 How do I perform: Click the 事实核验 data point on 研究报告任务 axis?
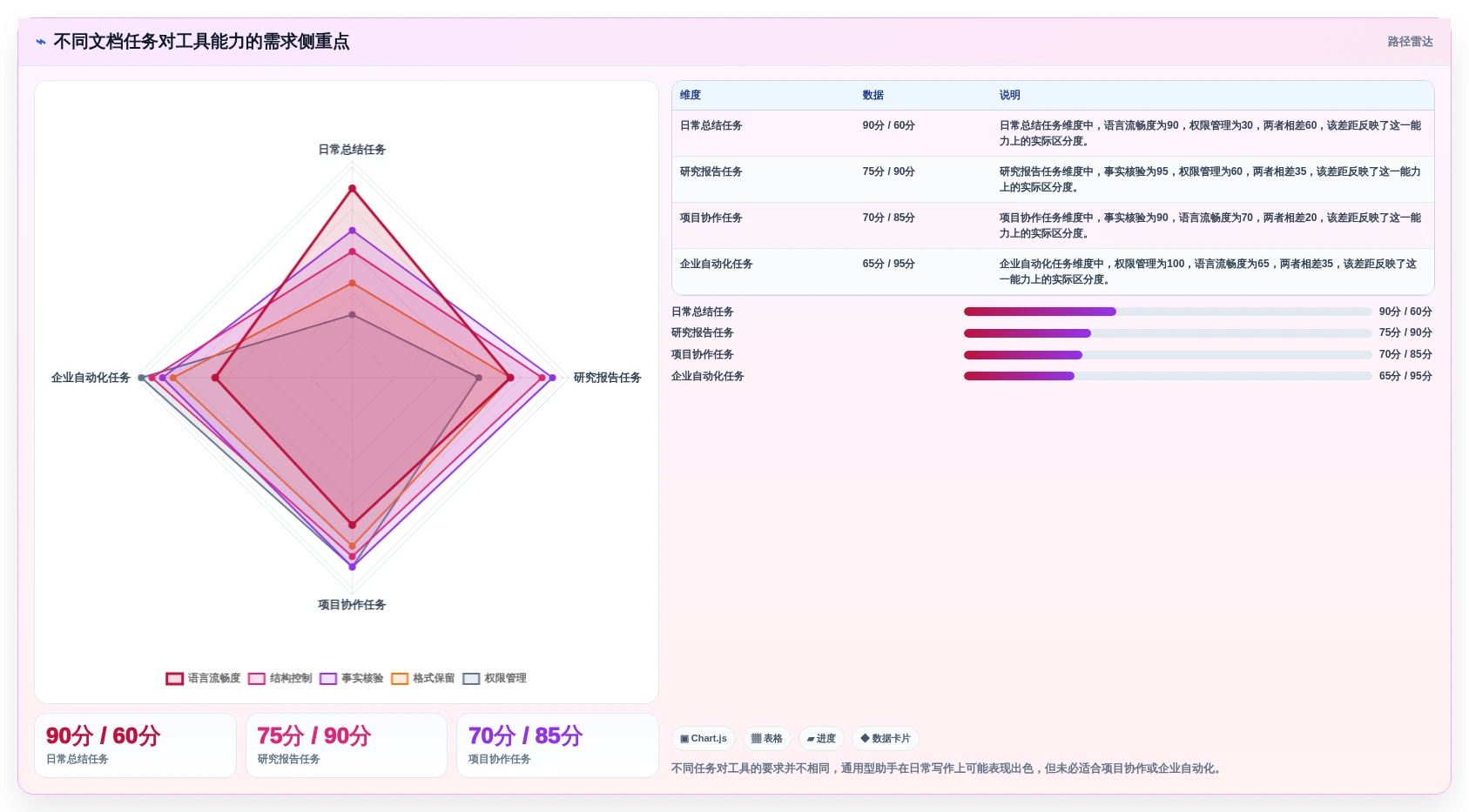552,378
